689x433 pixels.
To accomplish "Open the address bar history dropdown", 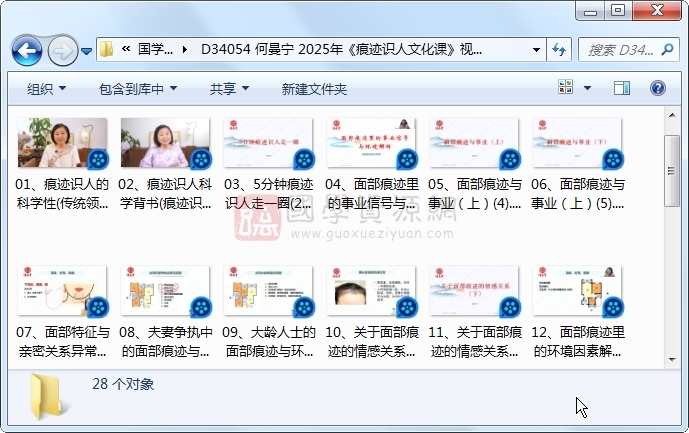I will [x=536, y=50].
